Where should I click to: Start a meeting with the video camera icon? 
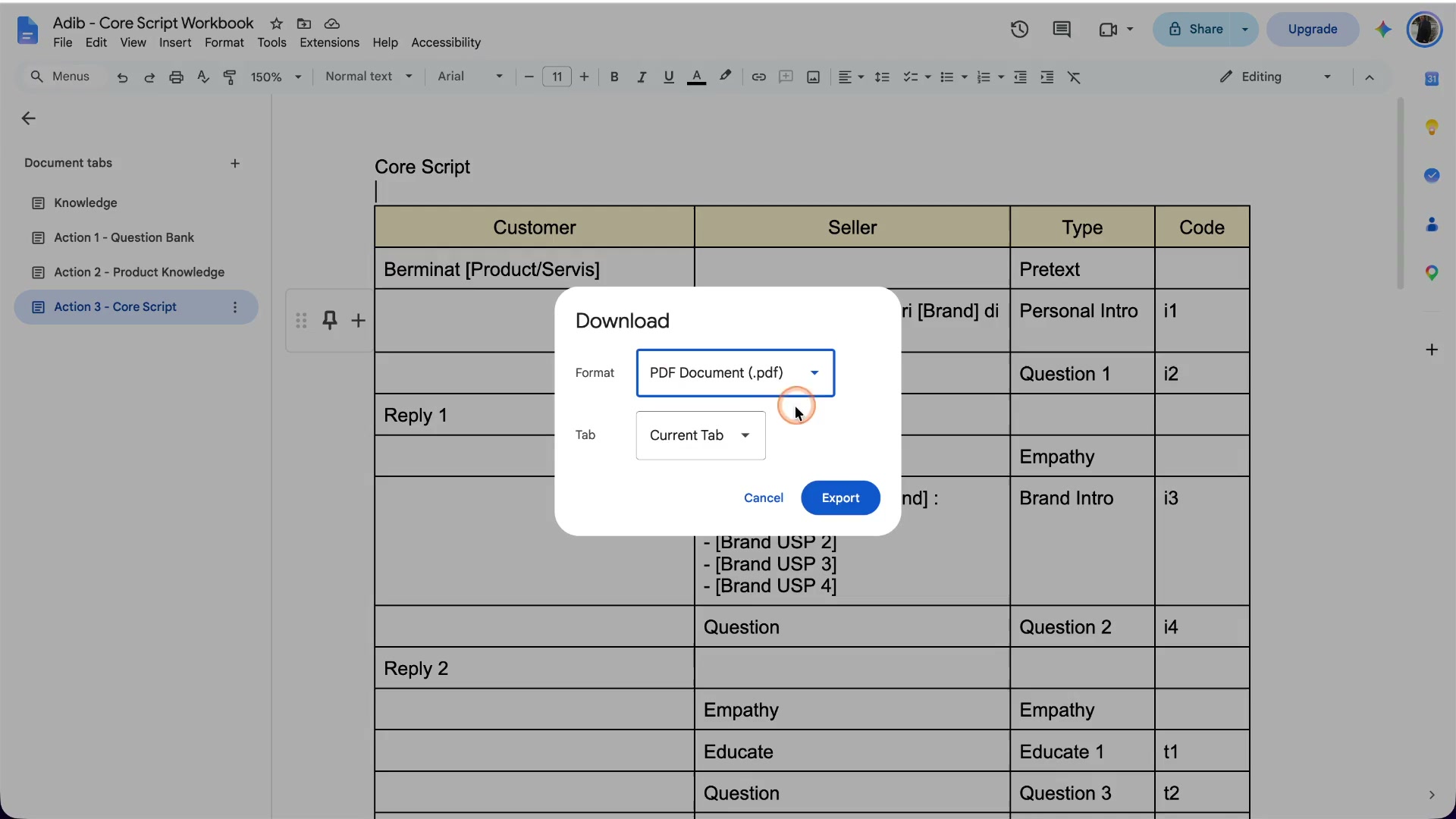point(1109,30)
